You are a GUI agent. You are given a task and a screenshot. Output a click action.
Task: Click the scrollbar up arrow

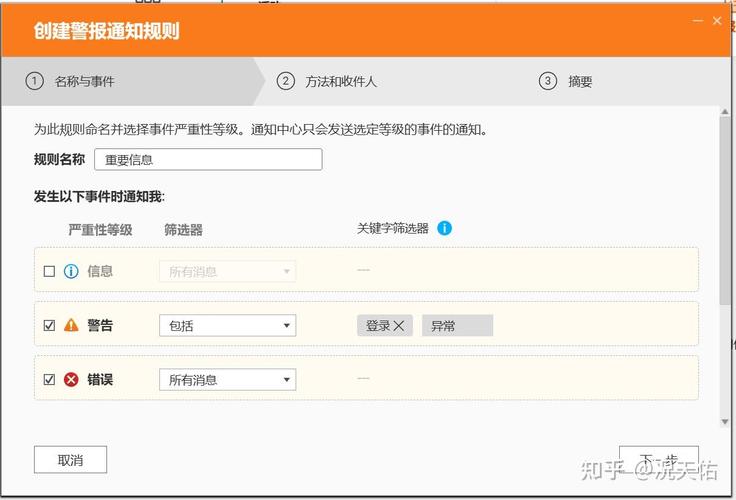point(725,112)
